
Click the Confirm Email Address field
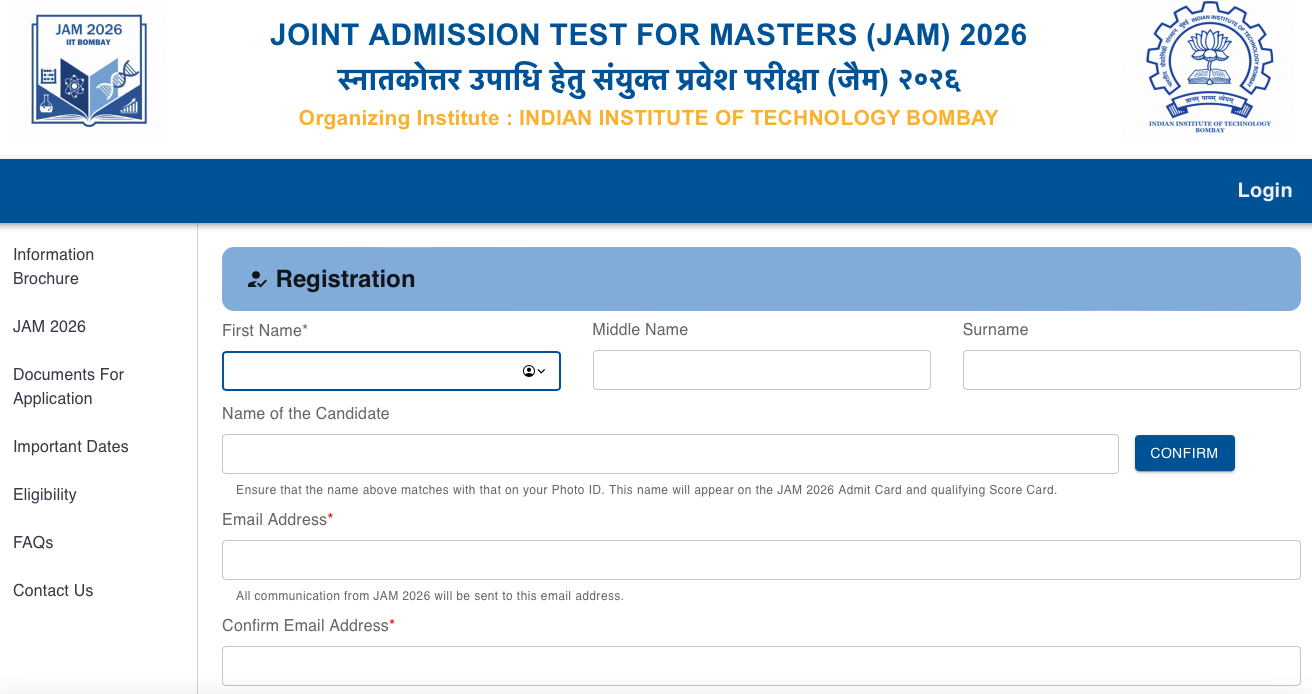point(761,666)
